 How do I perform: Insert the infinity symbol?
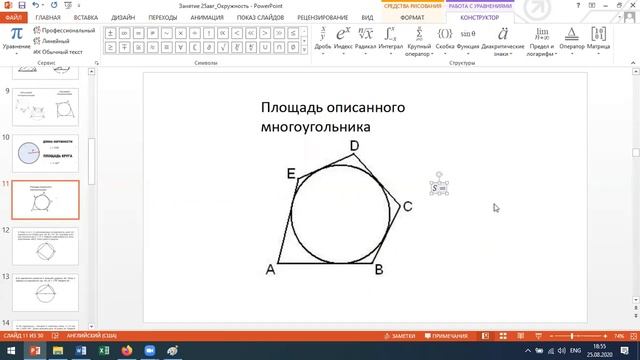coord(124,33)
